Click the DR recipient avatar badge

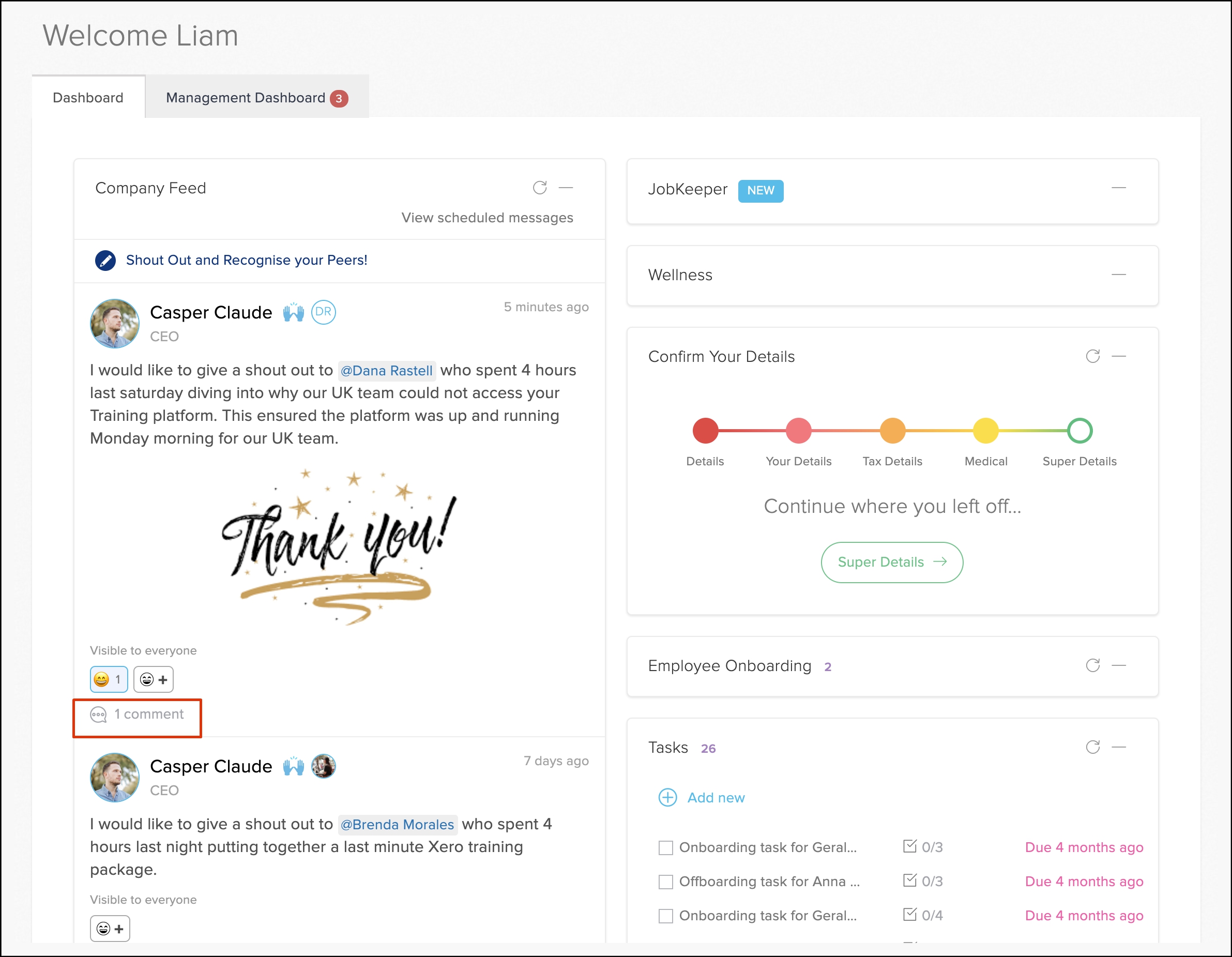pos(323,312)
